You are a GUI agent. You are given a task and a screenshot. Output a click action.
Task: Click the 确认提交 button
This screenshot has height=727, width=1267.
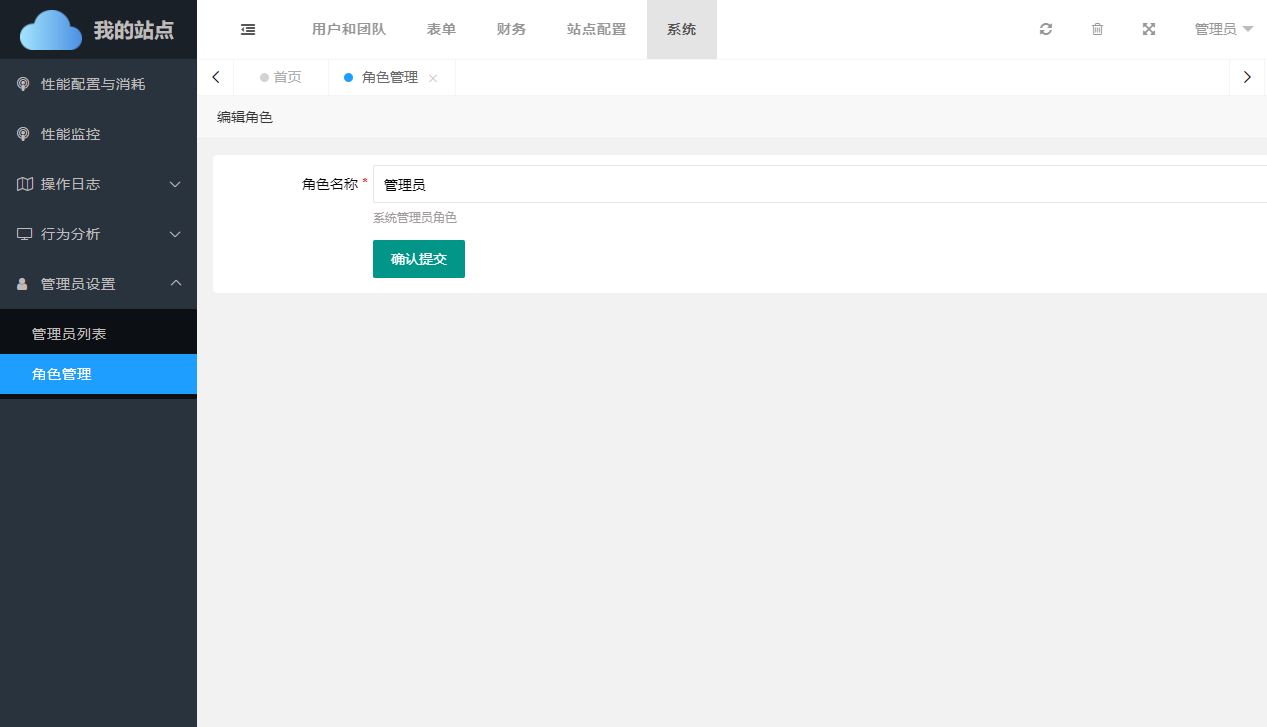[x=418, y=259]
